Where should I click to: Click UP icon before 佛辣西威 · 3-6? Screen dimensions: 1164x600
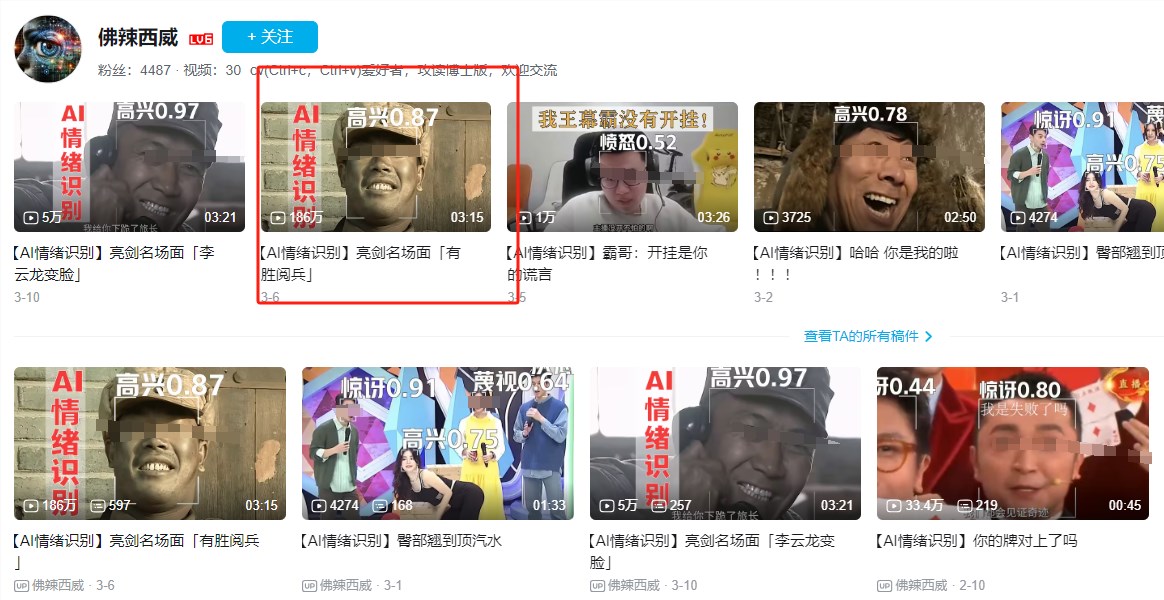pyautogui.click(x=21, y=586)
